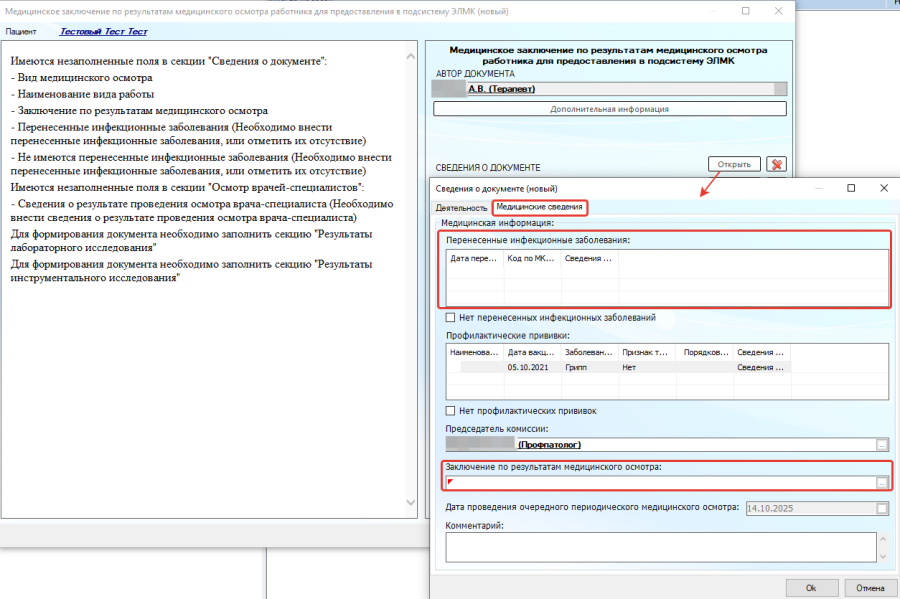Maximize the Медицинское заключение main window
The image size is (900, 599).
point(746,11)
